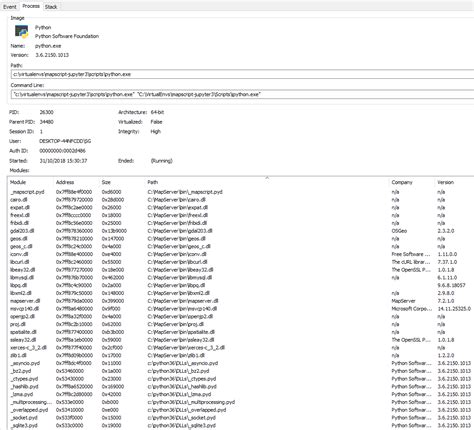The height and width of the screenshot is (430, 474).
Task: Select the zlib1.dll module name cell
Action: click(19, 355)
